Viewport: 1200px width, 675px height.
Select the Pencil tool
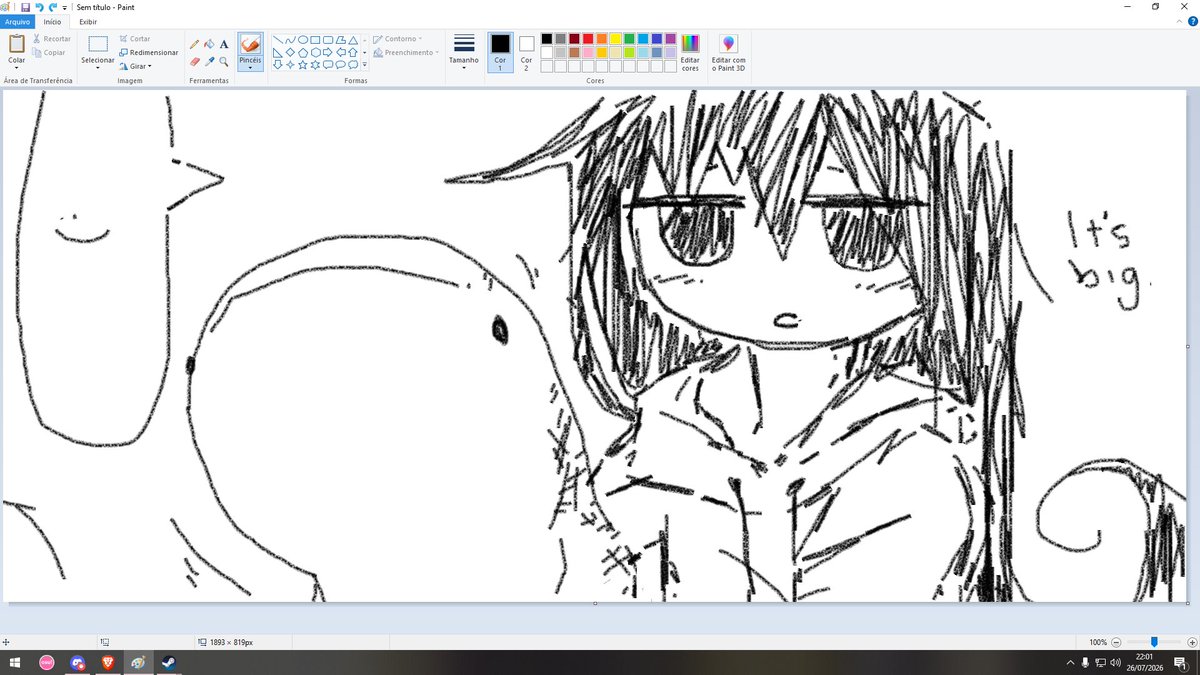coord(195,44)
